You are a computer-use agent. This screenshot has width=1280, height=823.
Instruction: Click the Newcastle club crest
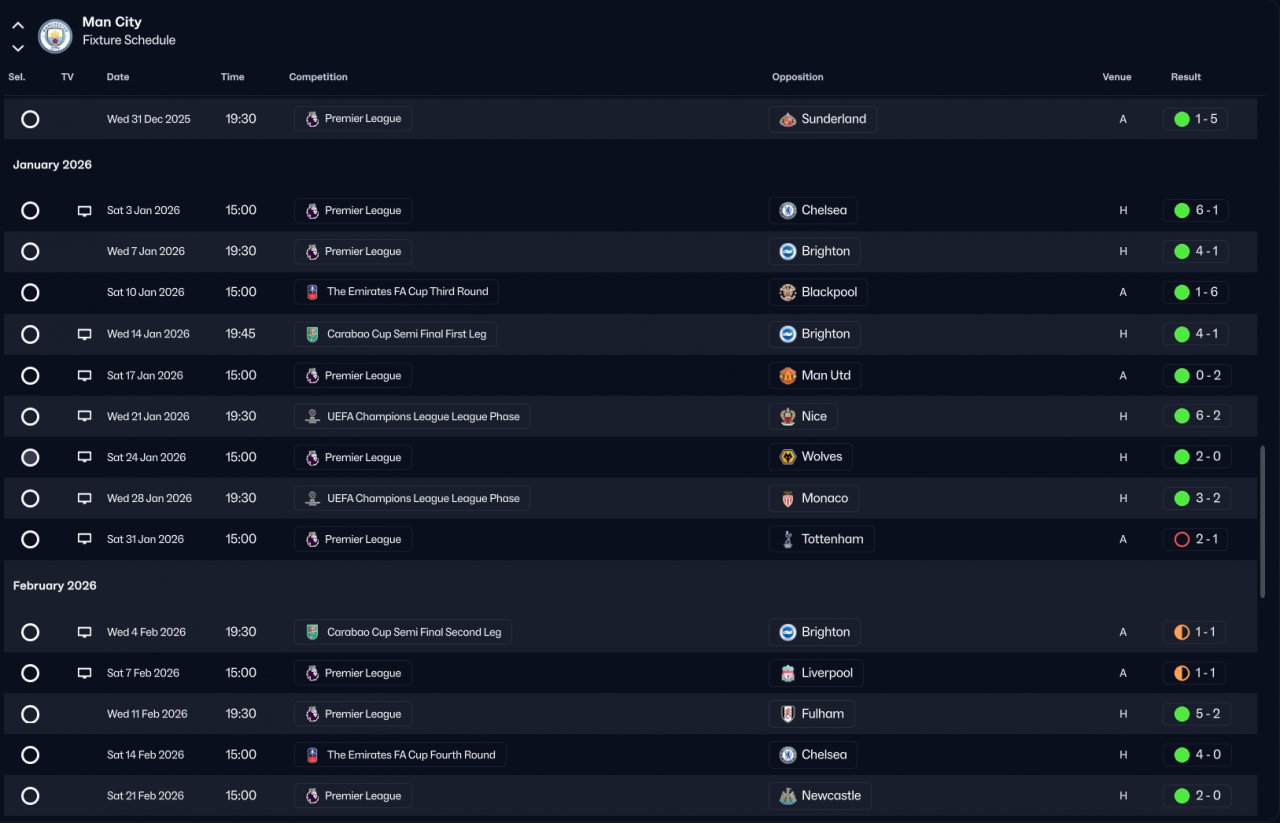788,796
